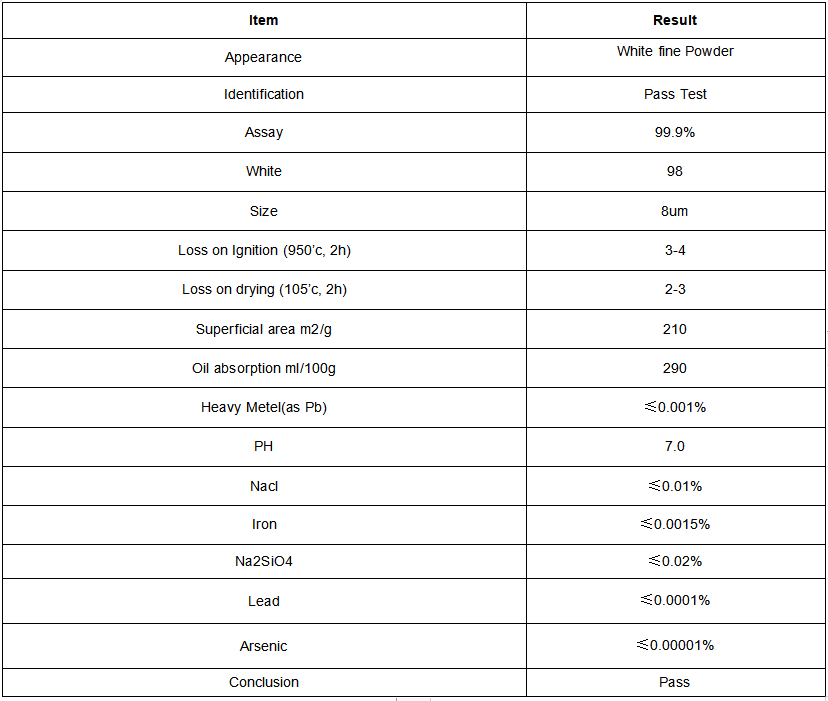Select the White fine Powder cell
The width and height of the screenshot is (828, 701).
[675, 52]
